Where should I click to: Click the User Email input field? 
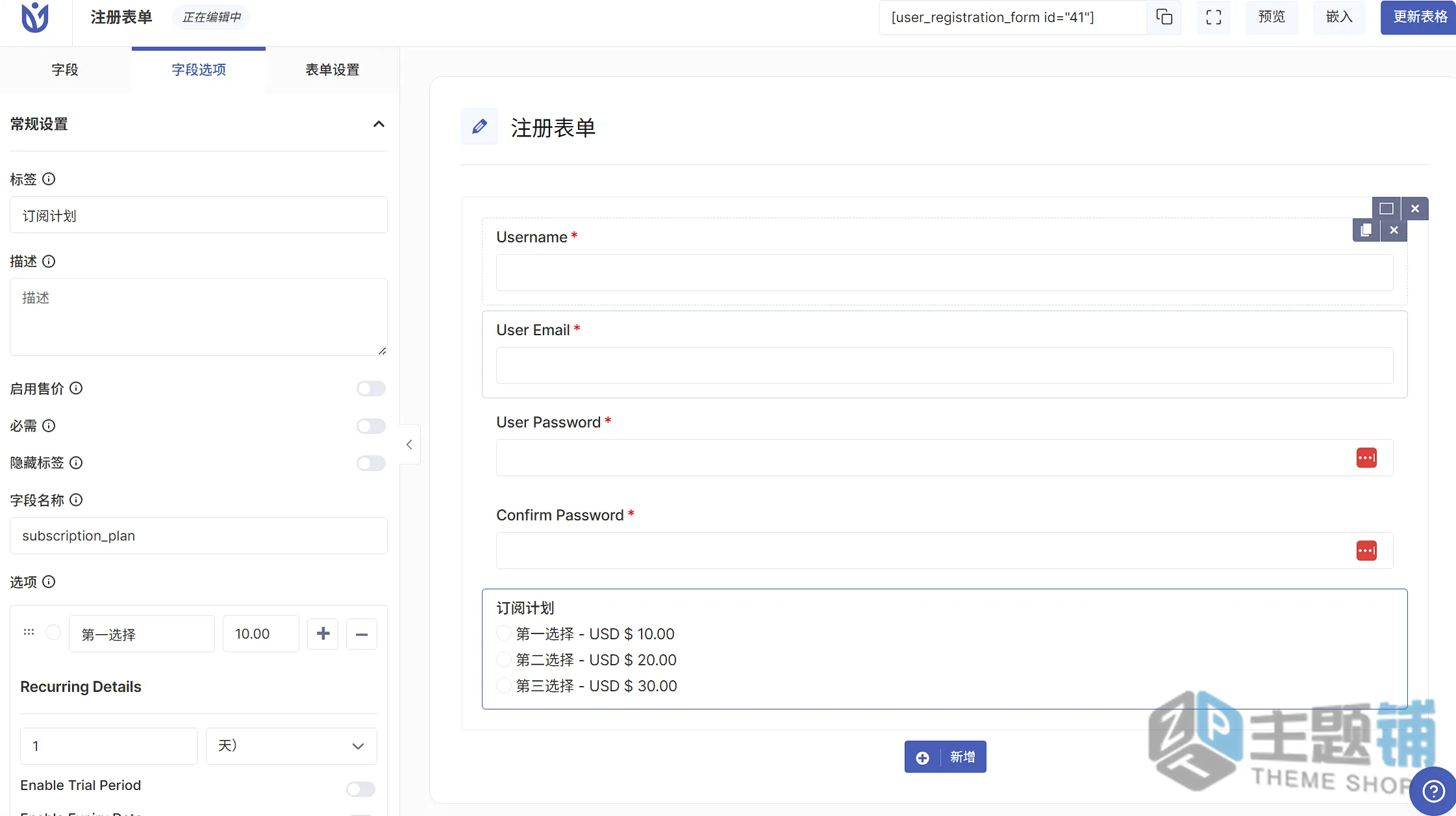(x=944, y=365)
